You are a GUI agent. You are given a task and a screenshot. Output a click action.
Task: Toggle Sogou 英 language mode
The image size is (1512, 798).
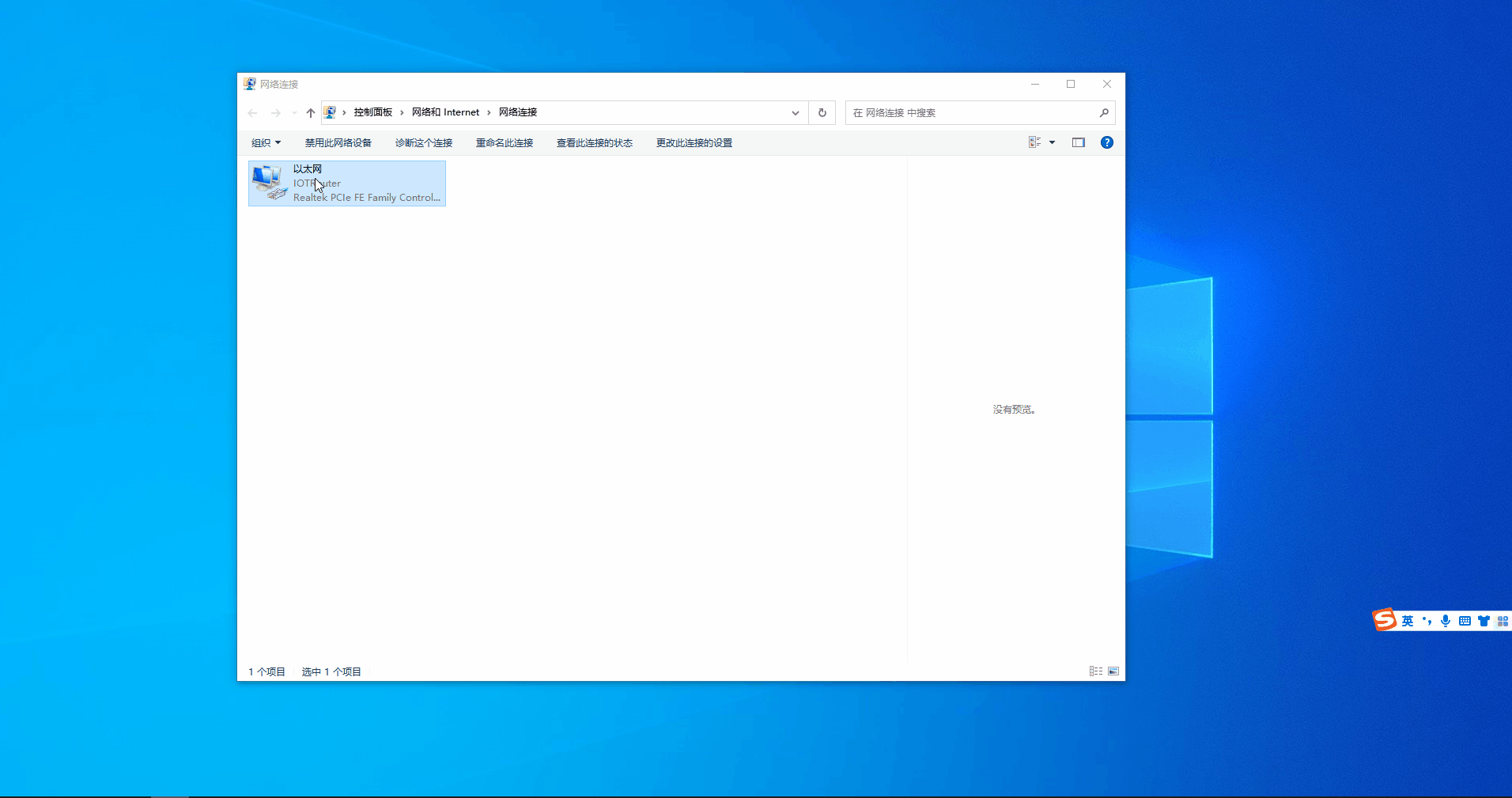pos(1408,621)
